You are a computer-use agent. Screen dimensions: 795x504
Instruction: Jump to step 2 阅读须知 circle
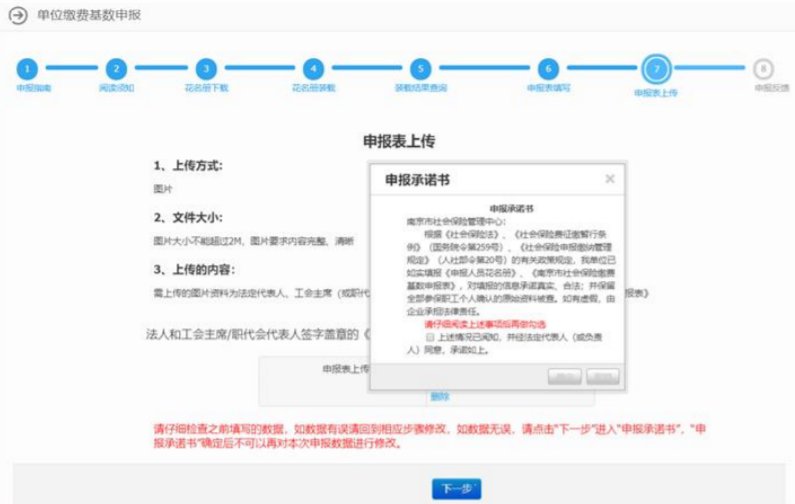click(116, 68)
